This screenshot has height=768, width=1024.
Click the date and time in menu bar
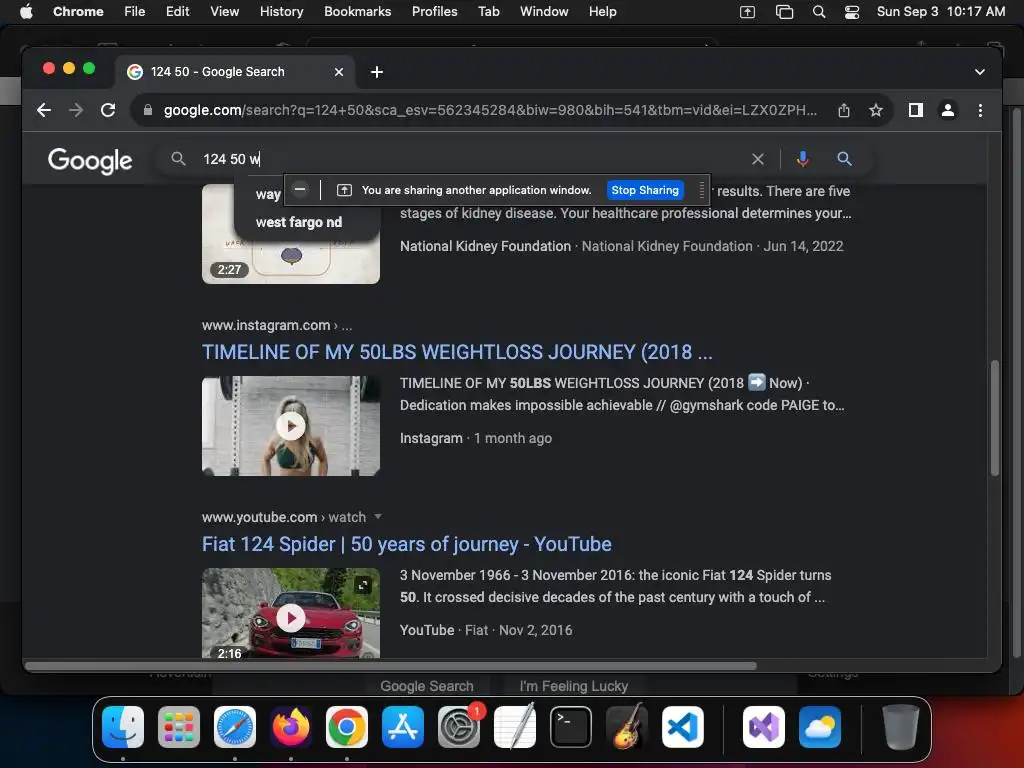click(940, 11)
